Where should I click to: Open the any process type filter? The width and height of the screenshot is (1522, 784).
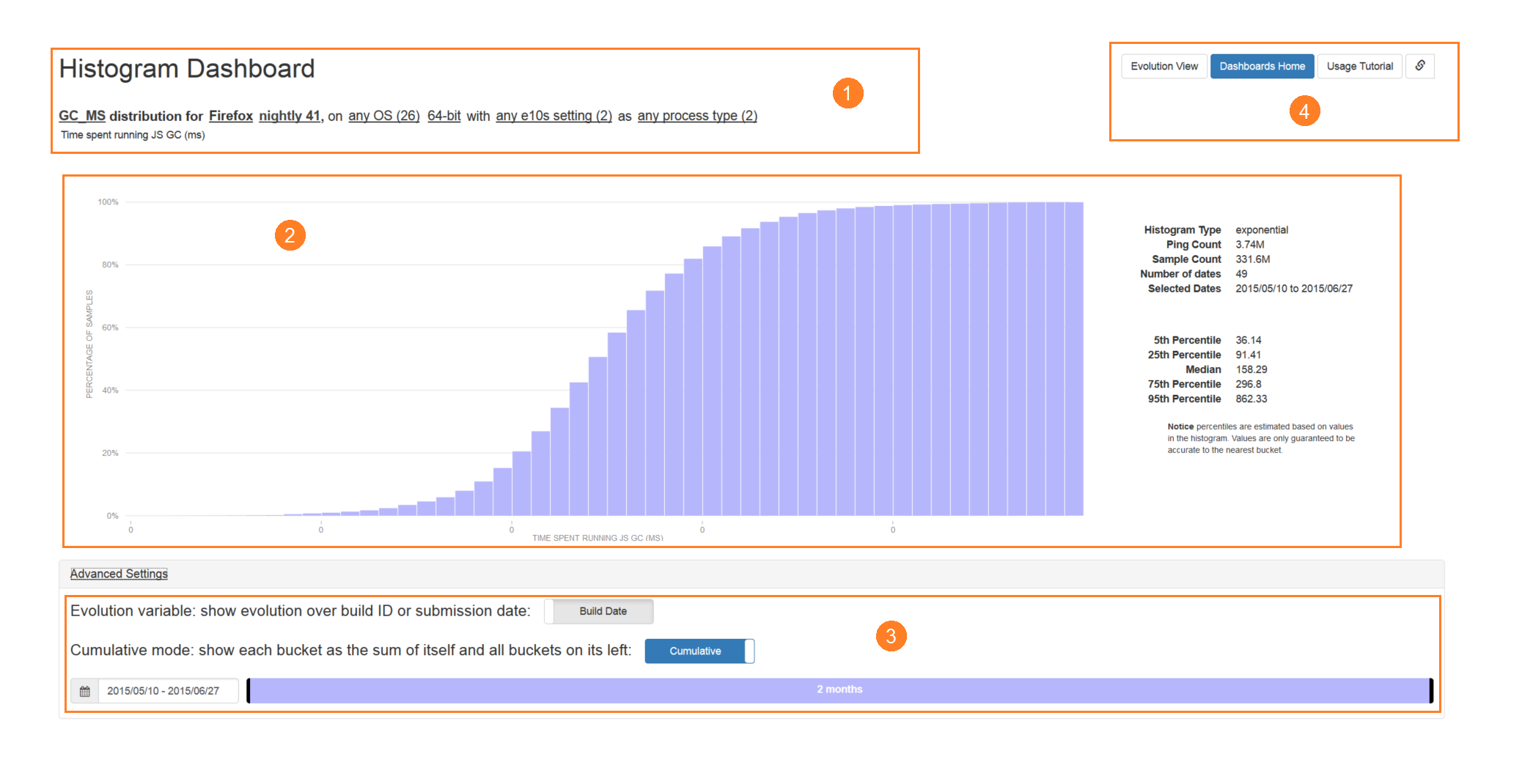697,116
